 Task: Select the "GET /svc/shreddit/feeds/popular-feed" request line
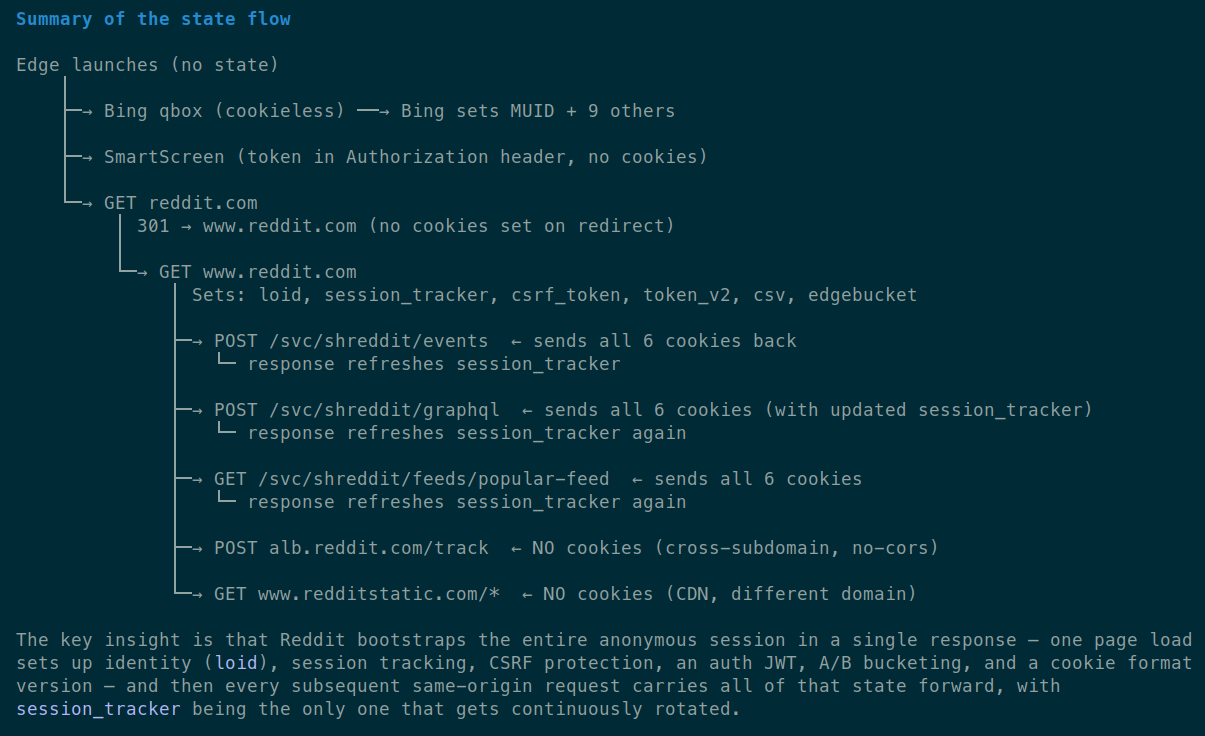pyautogui.click(x=411, y=479)
